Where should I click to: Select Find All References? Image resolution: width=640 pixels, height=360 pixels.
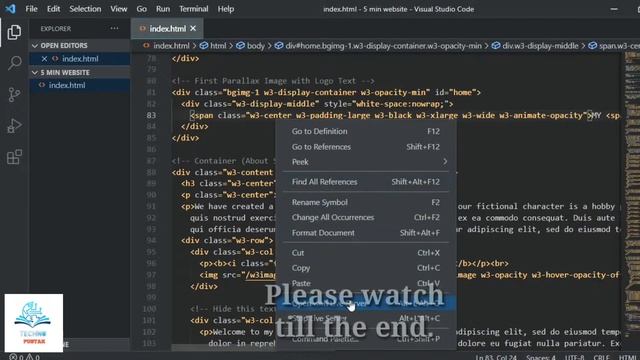(366, 182)
